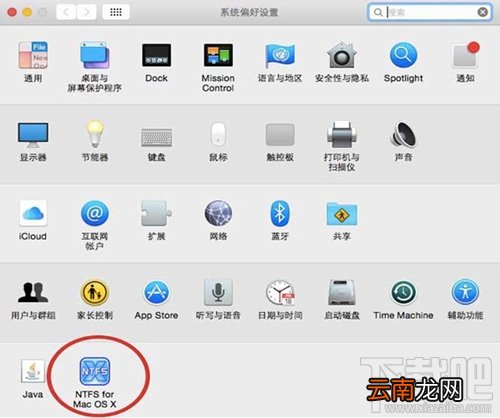500x418 pixels.
Task: Open NTFS for Mac OS X pane
Action: point(95,371)
